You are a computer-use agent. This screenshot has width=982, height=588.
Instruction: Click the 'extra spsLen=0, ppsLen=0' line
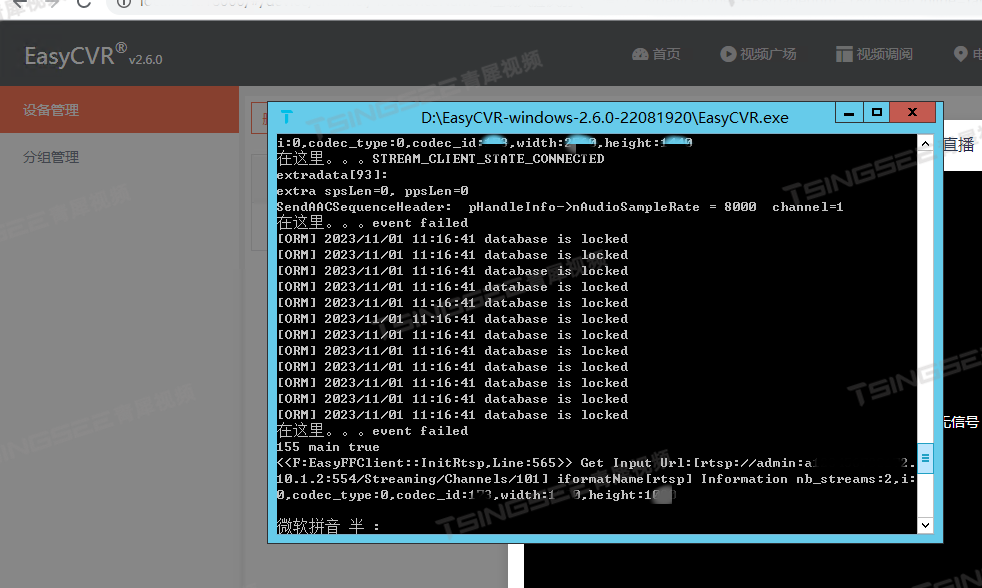coord(372,191)
